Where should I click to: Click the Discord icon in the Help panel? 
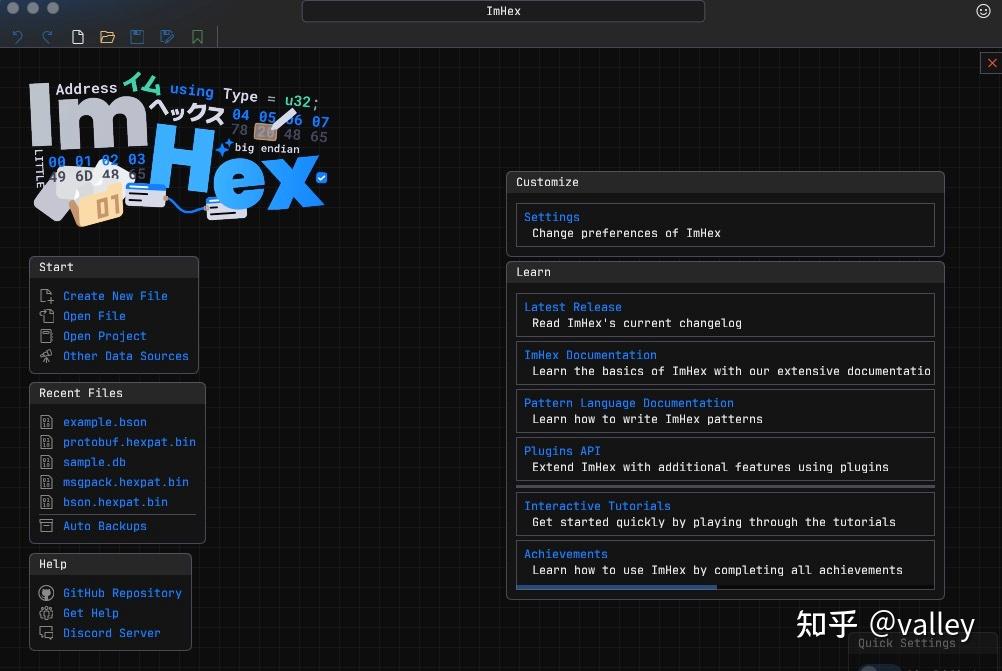47,633
